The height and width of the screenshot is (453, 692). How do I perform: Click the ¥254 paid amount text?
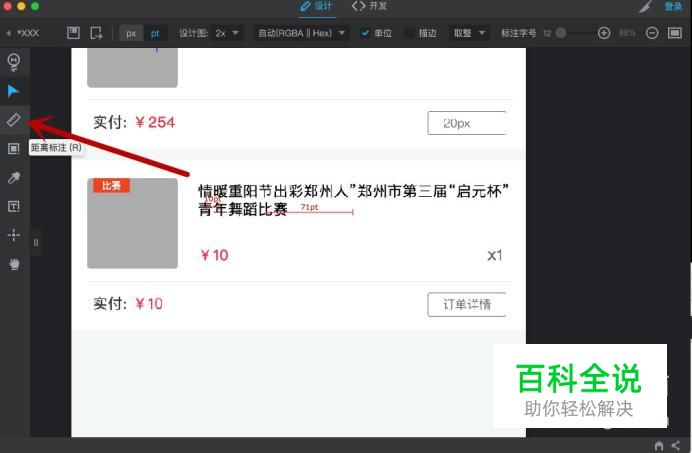155,122
